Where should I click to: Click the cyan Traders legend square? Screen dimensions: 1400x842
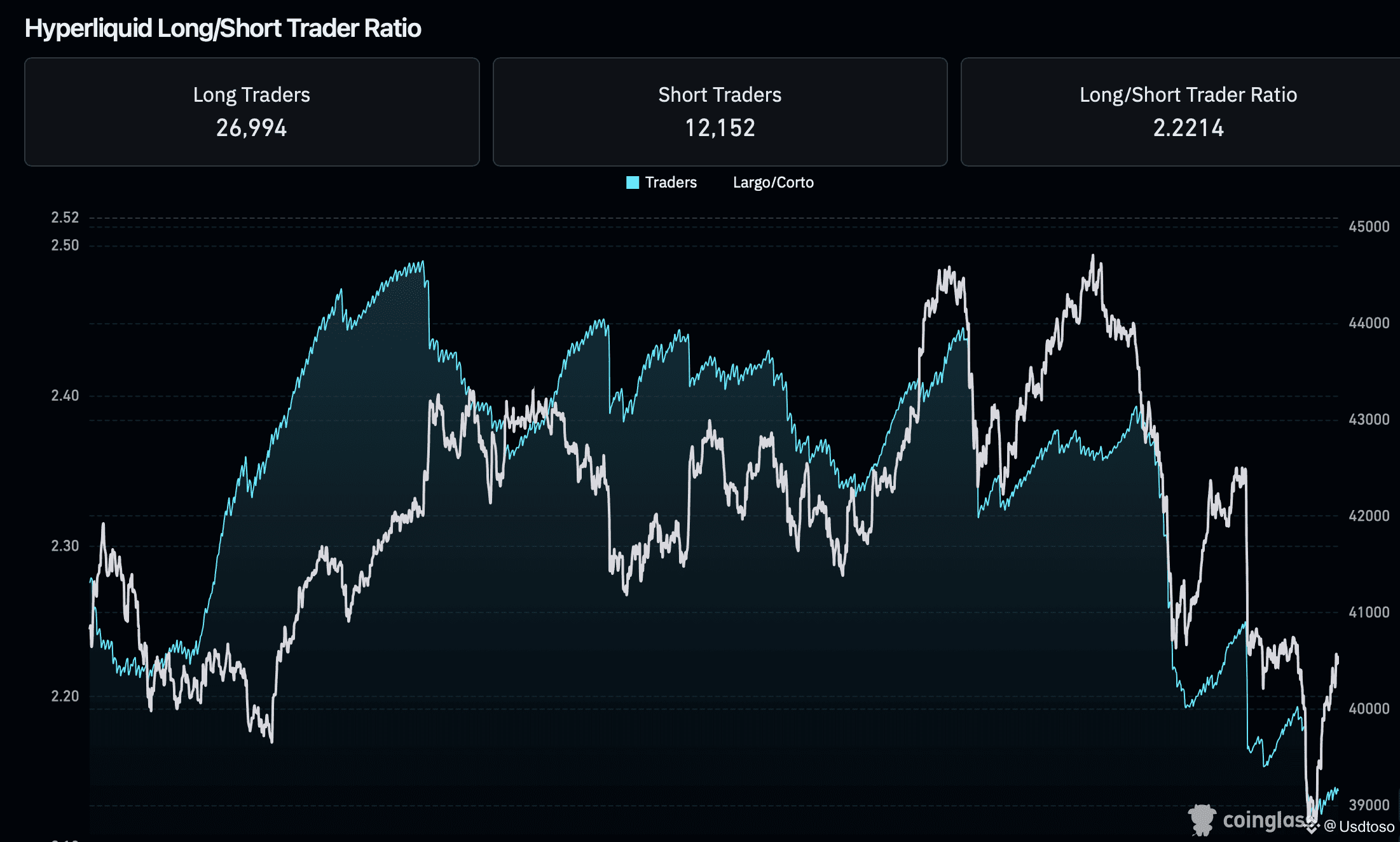[x=632, y=183]
